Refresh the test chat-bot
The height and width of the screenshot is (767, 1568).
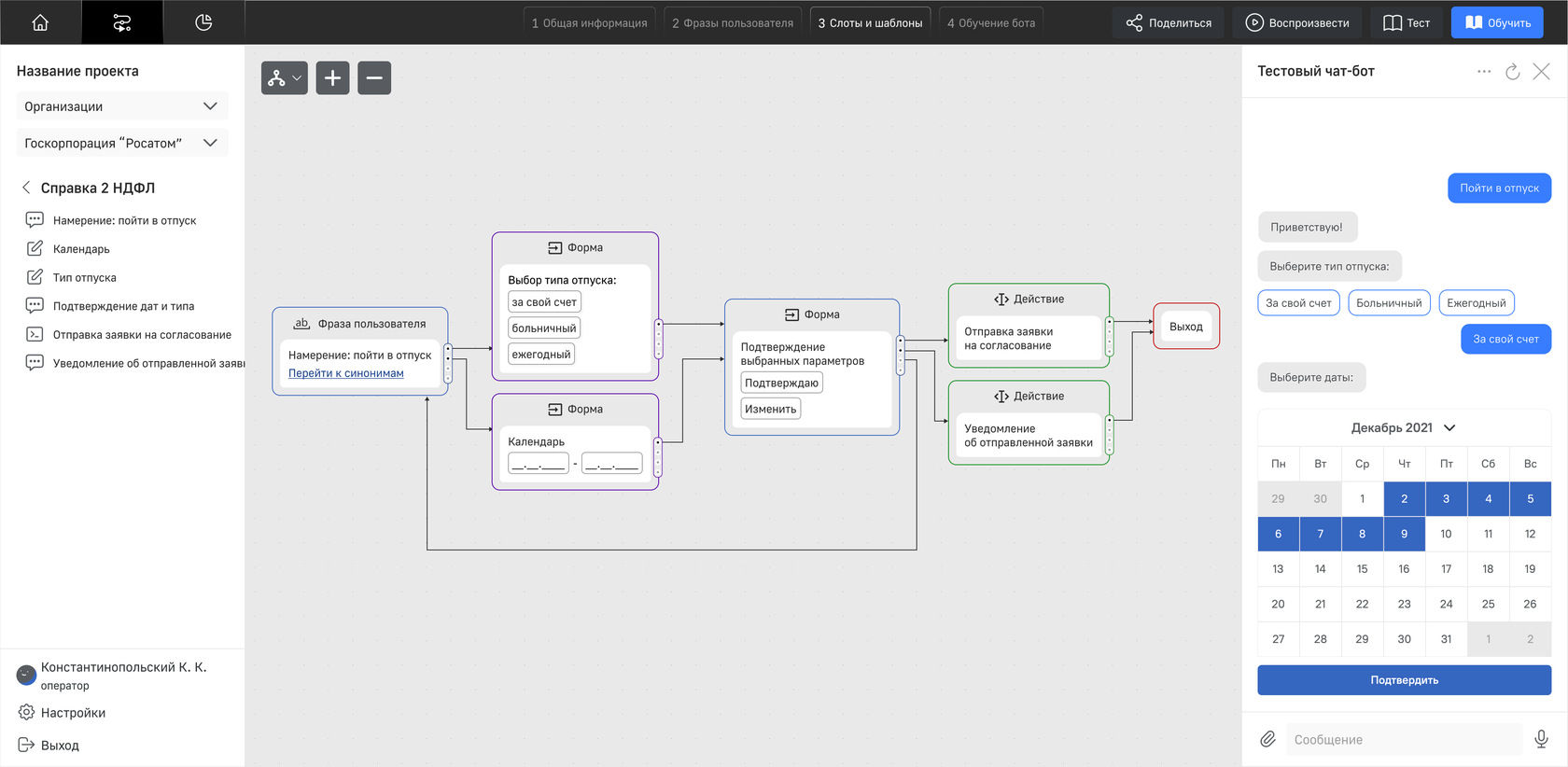(x=1512, y=72)
